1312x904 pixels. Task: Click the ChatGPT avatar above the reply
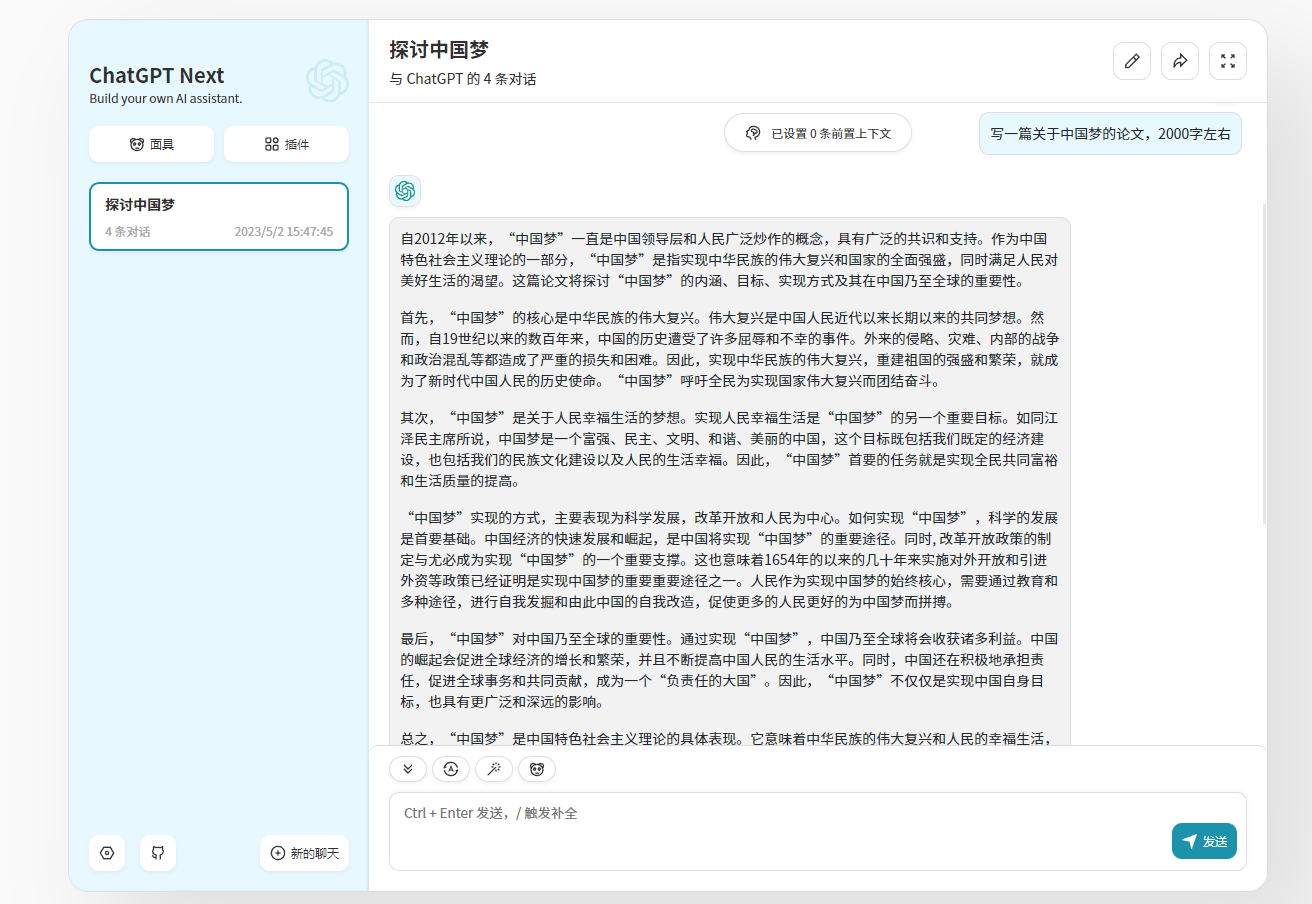[405, 191]
